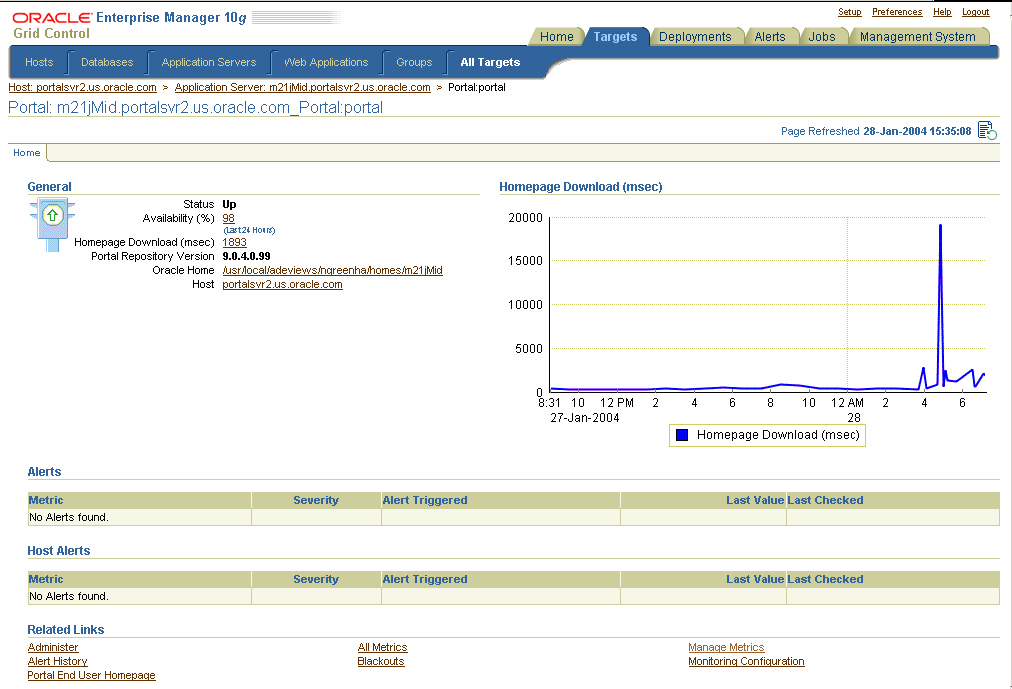Click 'No Alerts found.' in Host Alerts table

(x=68, y=596)
